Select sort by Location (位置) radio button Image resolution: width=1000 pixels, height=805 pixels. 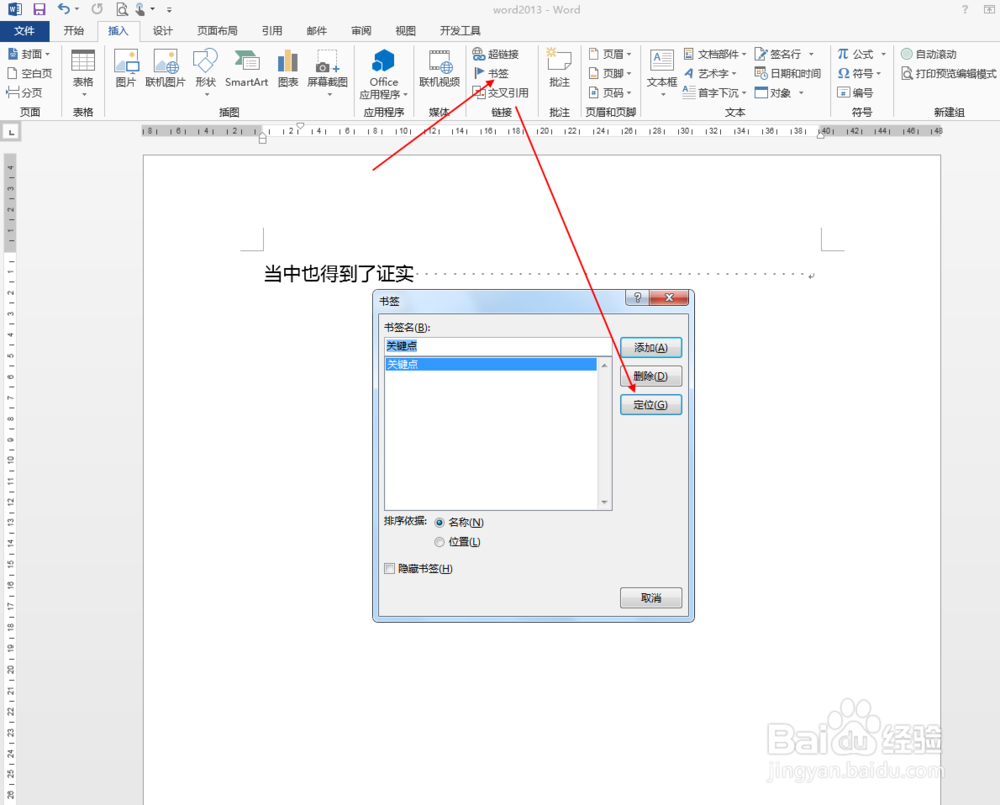point(439,542)
